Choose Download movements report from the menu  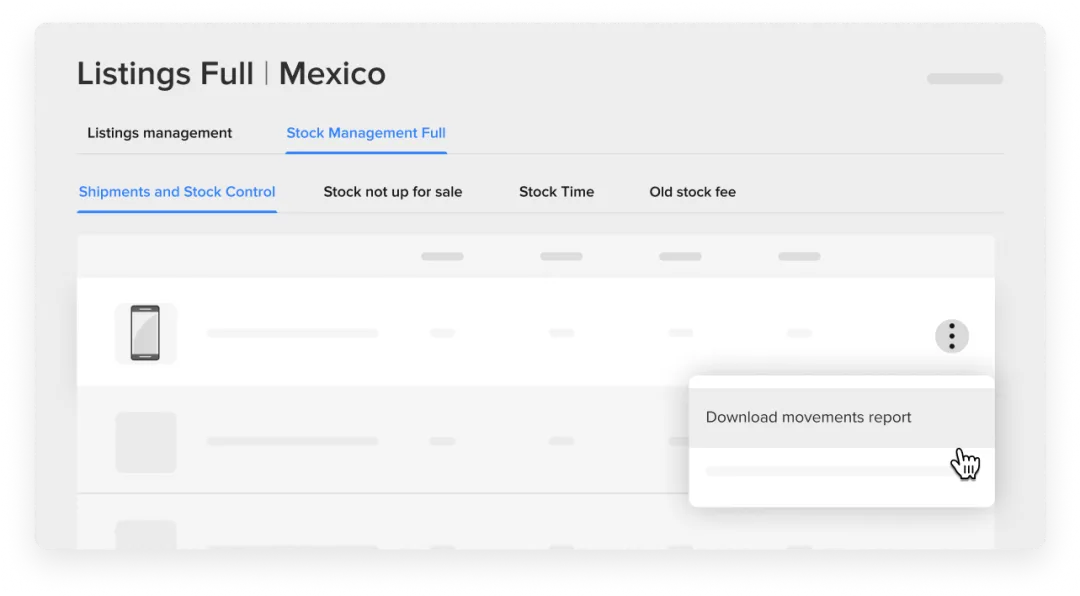841,418
